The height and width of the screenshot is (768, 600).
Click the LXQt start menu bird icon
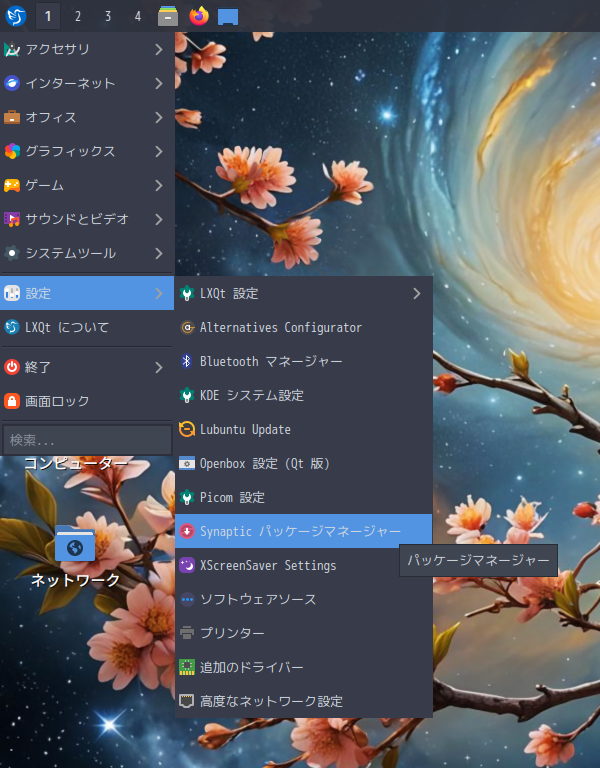click(x=15, y=16)
